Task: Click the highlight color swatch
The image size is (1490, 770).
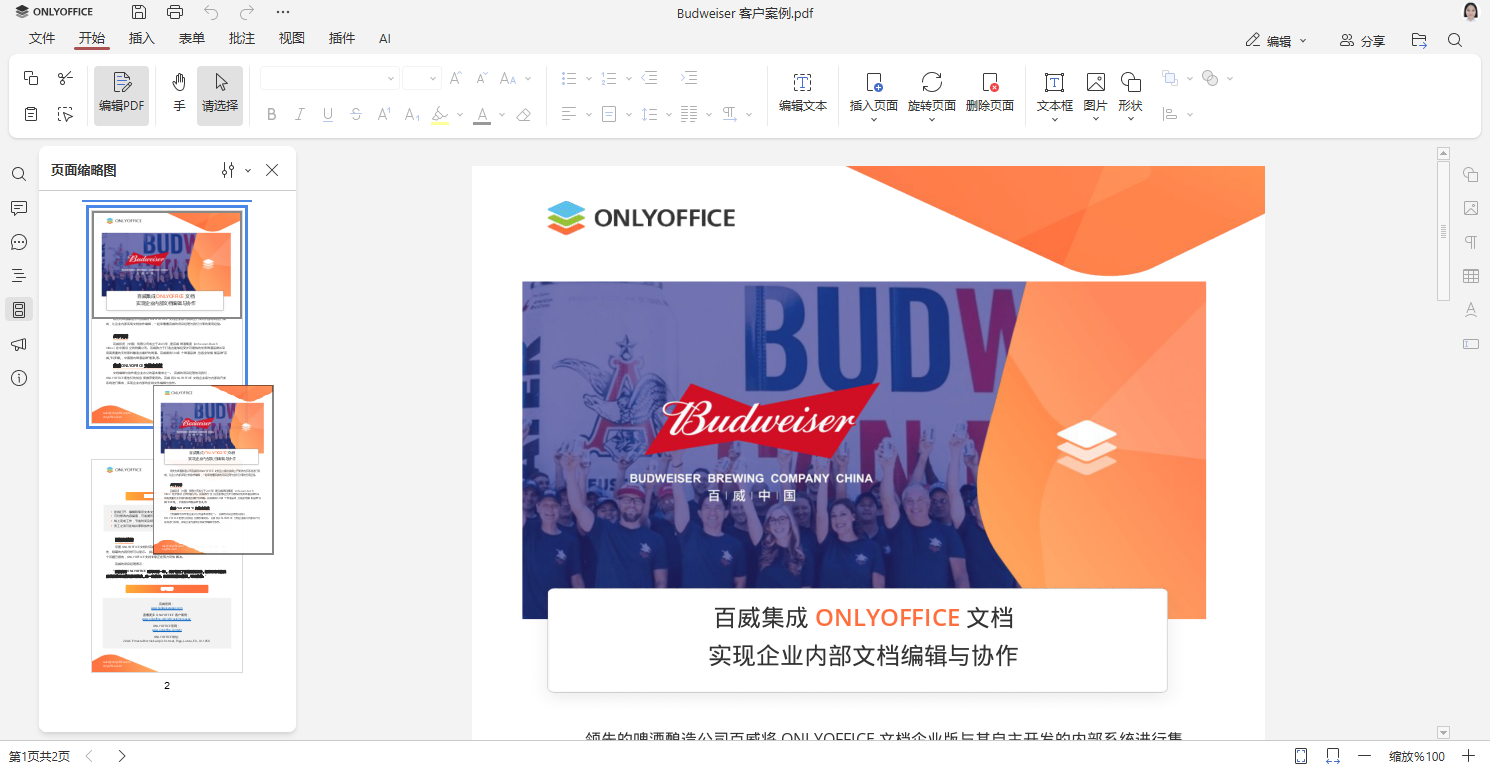Action: pyautogui.click(x=440, y=115)
